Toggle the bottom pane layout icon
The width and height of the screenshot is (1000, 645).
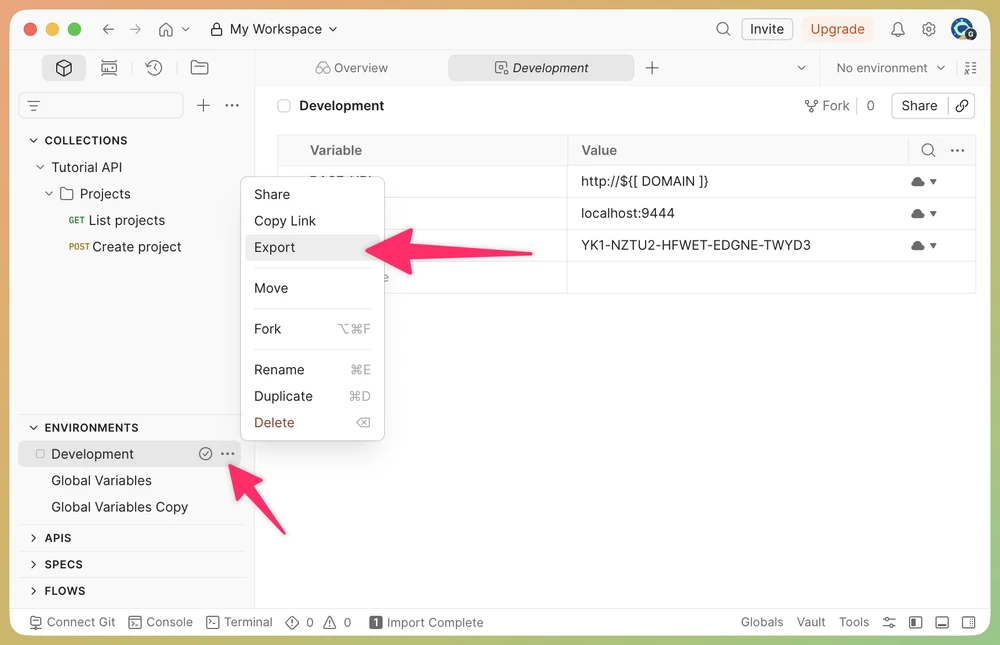point(942,622)
